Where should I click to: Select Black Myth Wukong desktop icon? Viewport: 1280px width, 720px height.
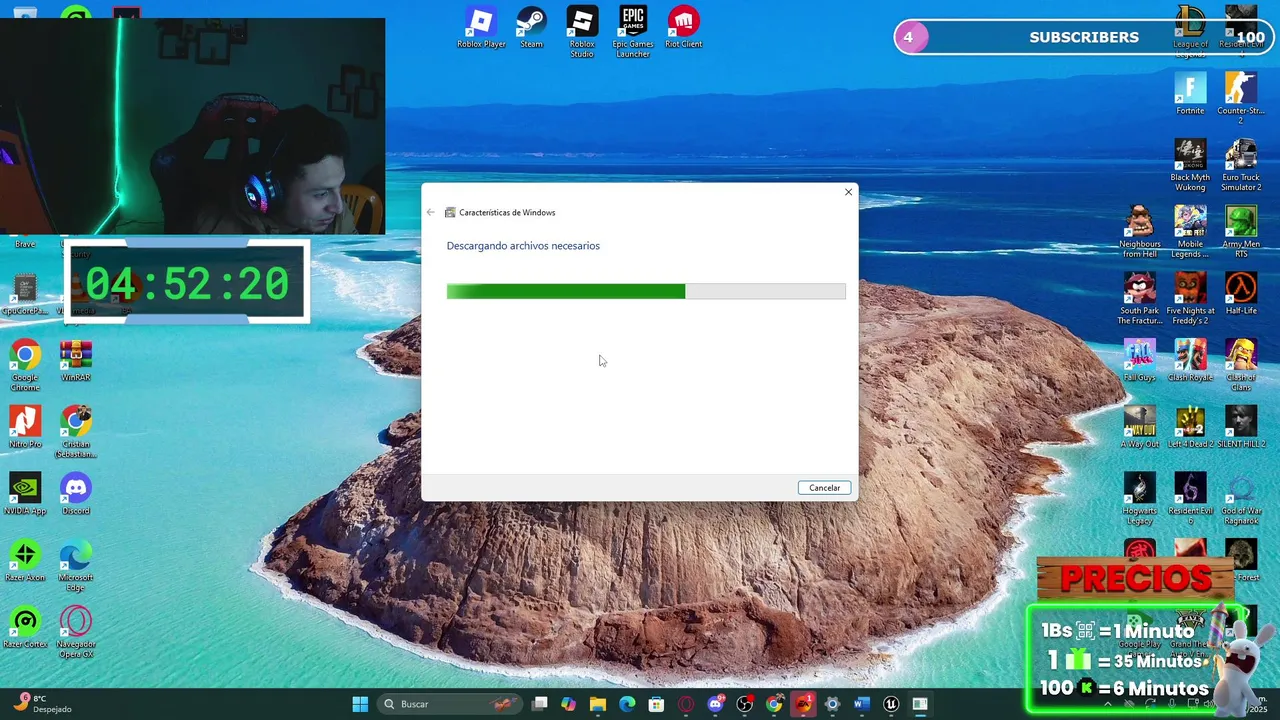pyautogui.click(x=1190, y=166)
